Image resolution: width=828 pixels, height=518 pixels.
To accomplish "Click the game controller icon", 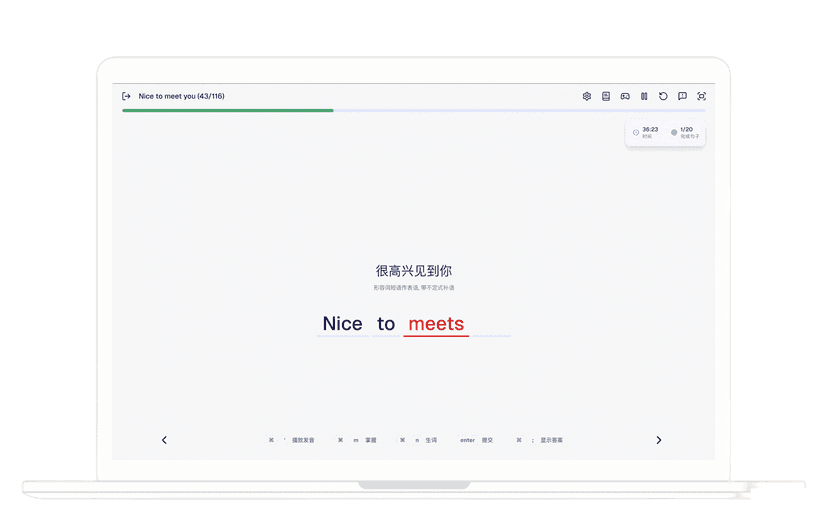I will point(625,96).
